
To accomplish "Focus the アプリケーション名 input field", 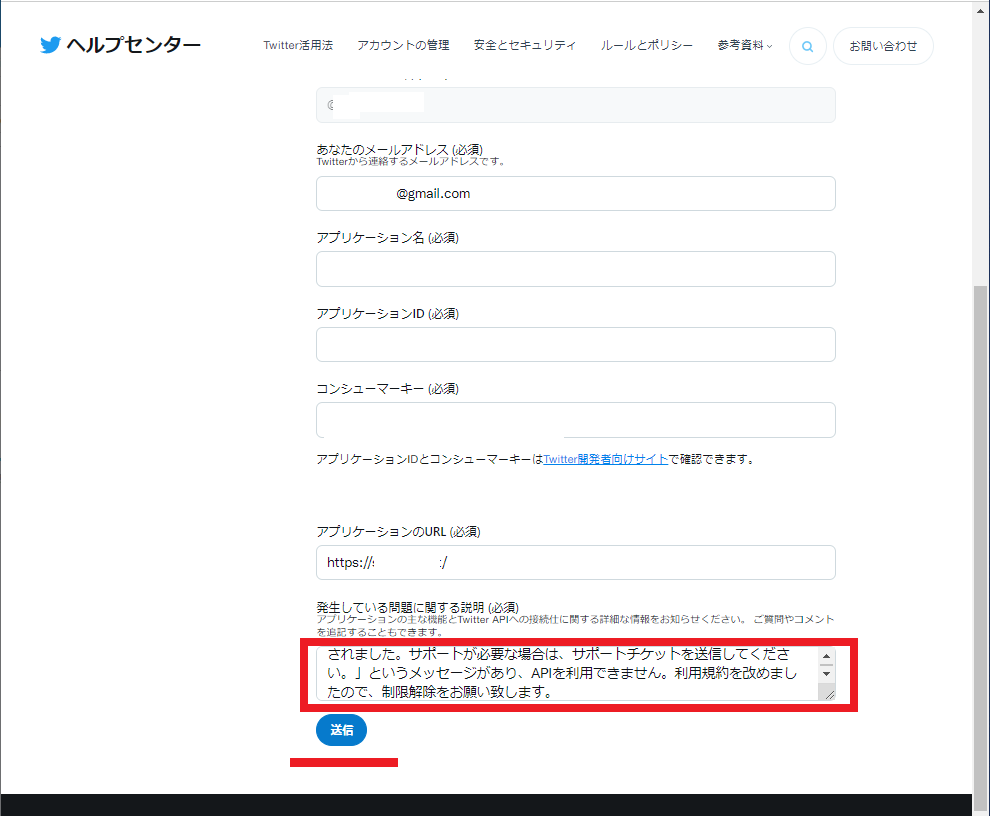I will pyautogui.click(x=575, y=269).
